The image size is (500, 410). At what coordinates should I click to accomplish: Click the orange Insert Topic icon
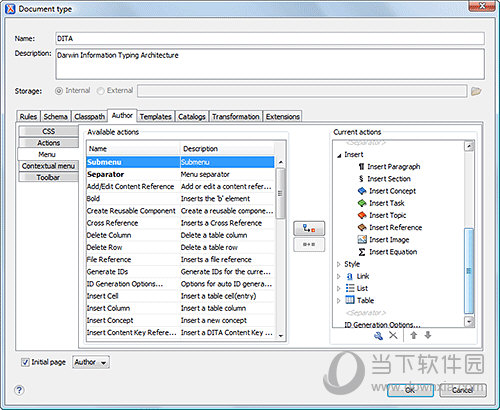pos(362,215)
